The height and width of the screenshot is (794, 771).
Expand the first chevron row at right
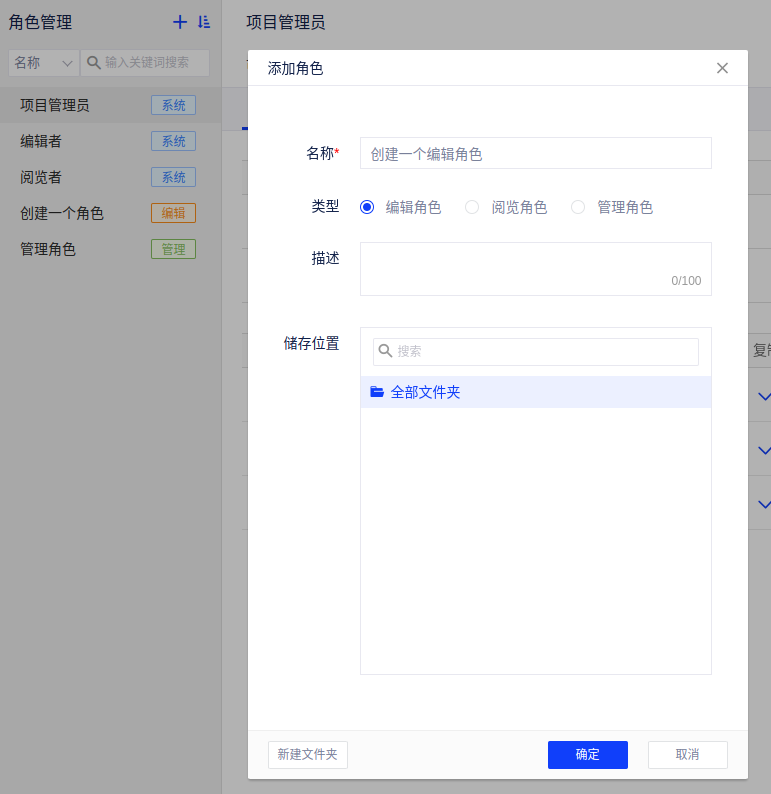pos(764,397)
